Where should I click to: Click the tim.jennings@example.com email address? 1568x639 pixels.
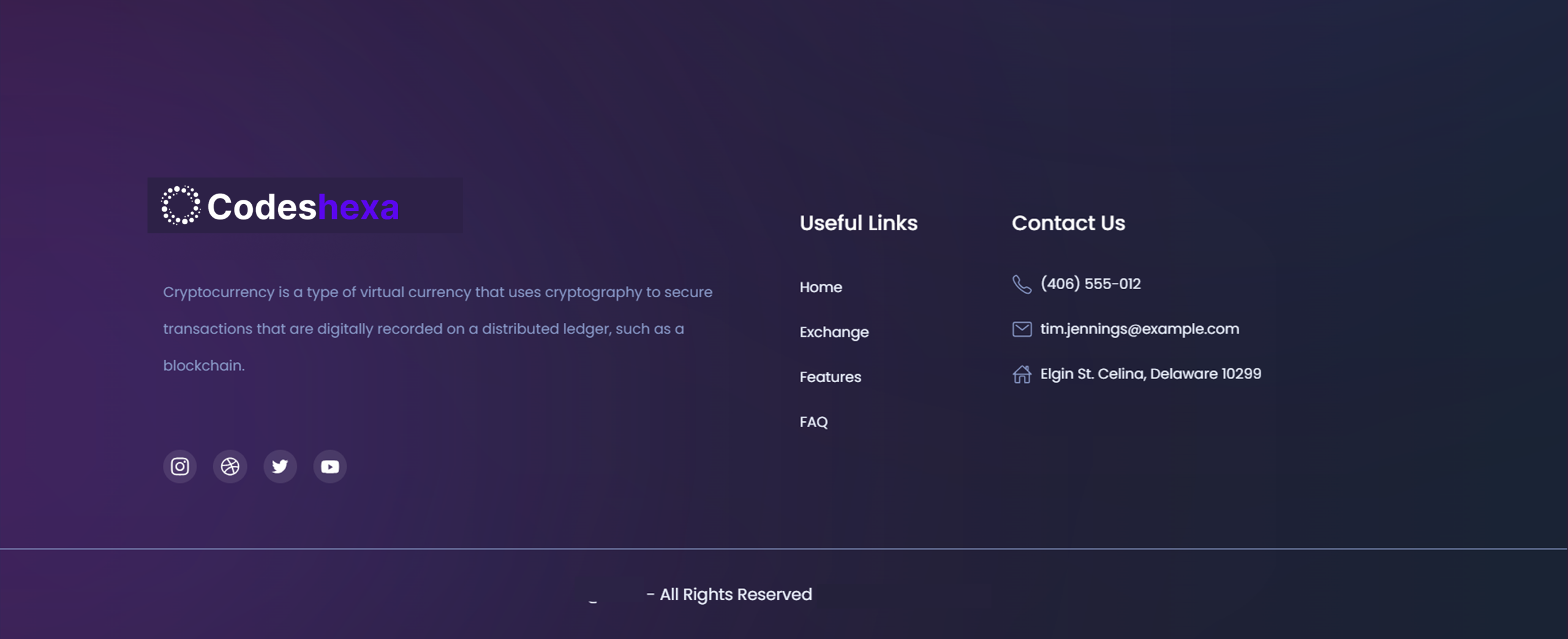[1139, 329]
